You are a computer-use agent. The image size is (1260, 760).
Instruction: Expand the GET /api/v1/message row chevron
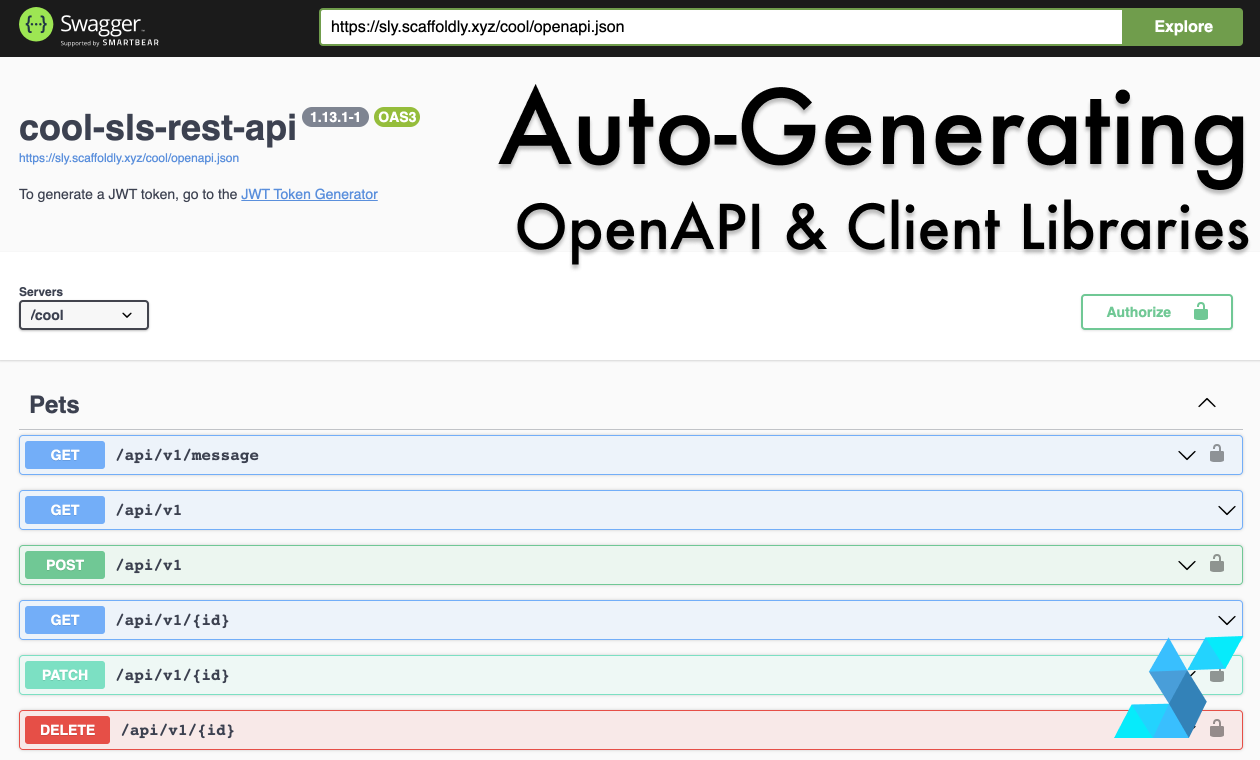coord(1187,455)
